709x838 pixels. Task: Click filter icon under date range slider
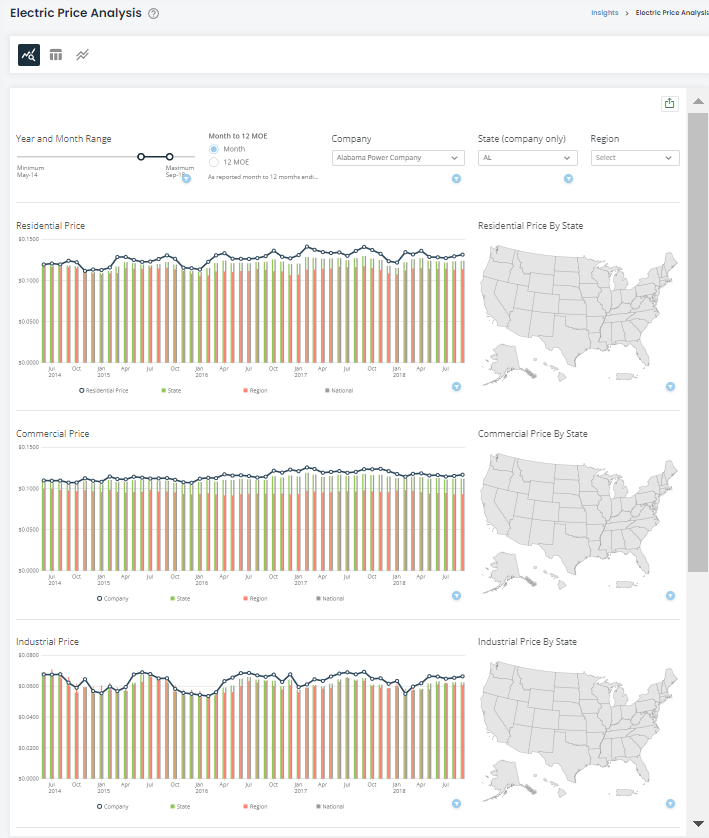[x=186, y=179]
